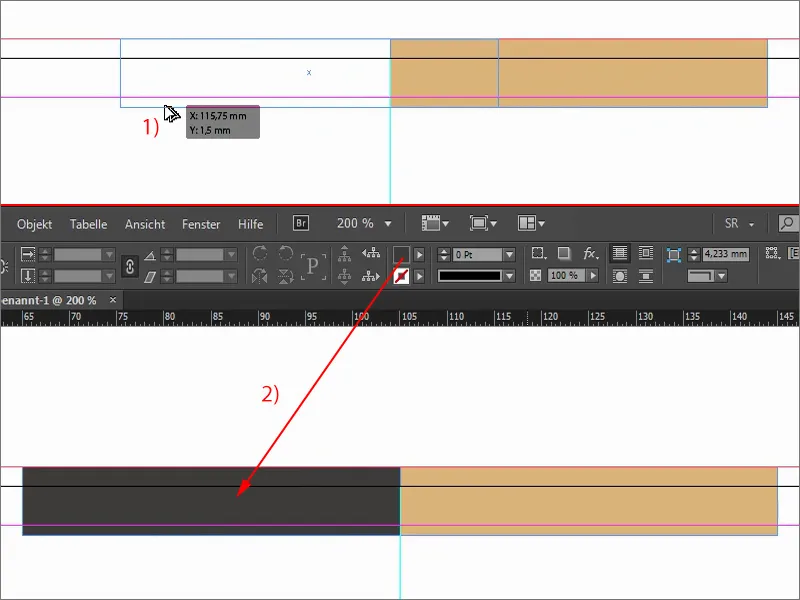Select the next object icon
The height and width of the screenshot is (600, 800).
click(x=371, y=276)
